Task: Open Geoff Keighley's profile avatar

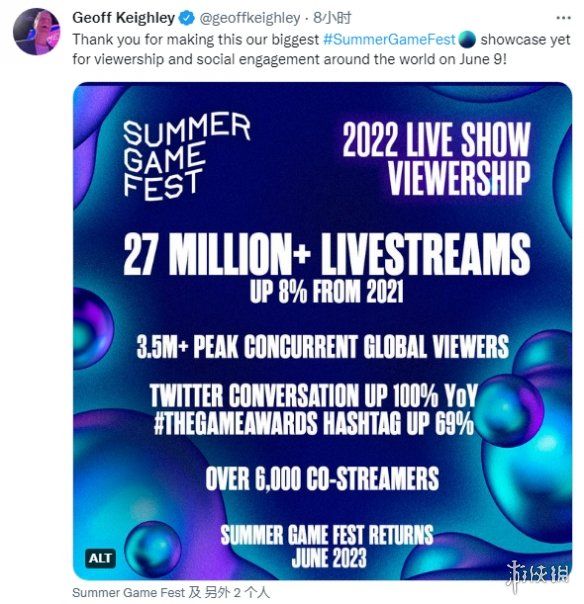Action: (37, 31)
